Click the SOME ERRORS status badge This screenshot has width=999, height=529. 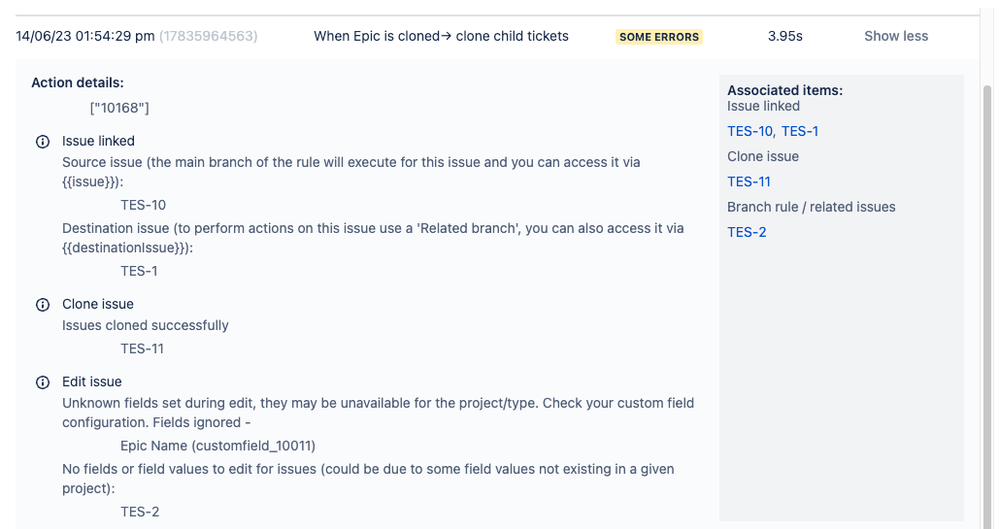[660, 37]
